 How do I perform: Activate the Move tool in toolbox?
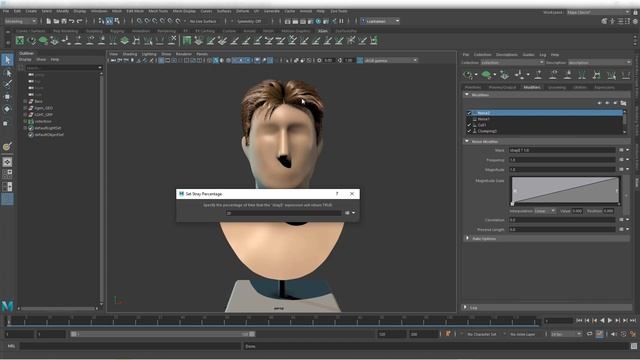(7, 97)
